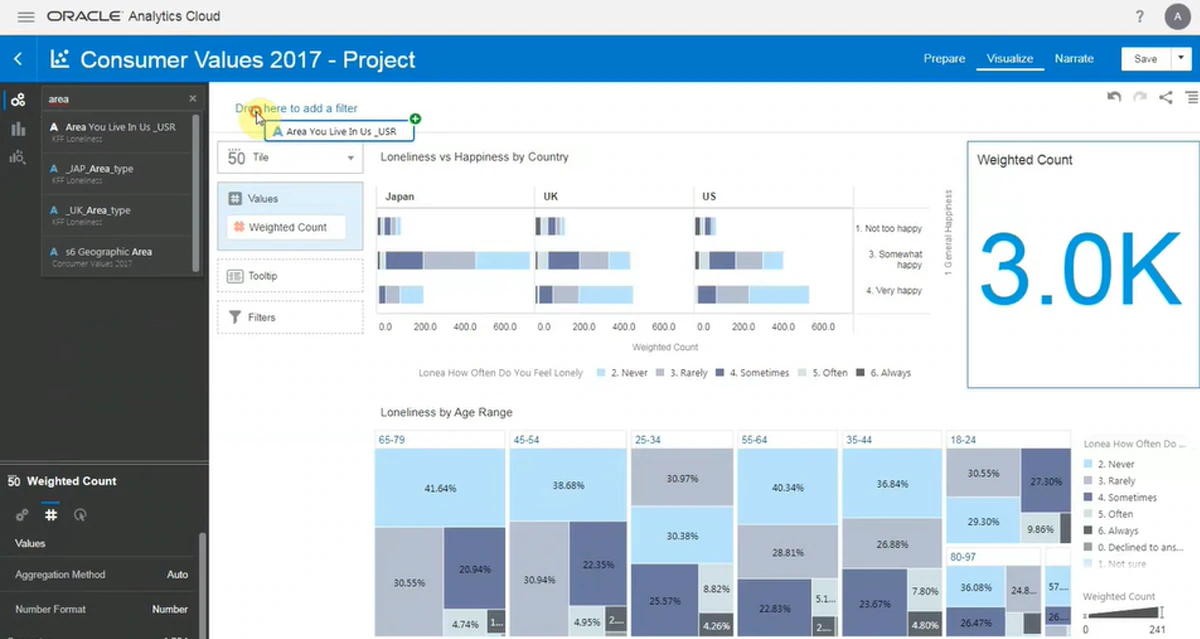Open the Save options dropdown arrow
The width and height of the screenshot is (1200, 639).
[x=1180, y=59]
